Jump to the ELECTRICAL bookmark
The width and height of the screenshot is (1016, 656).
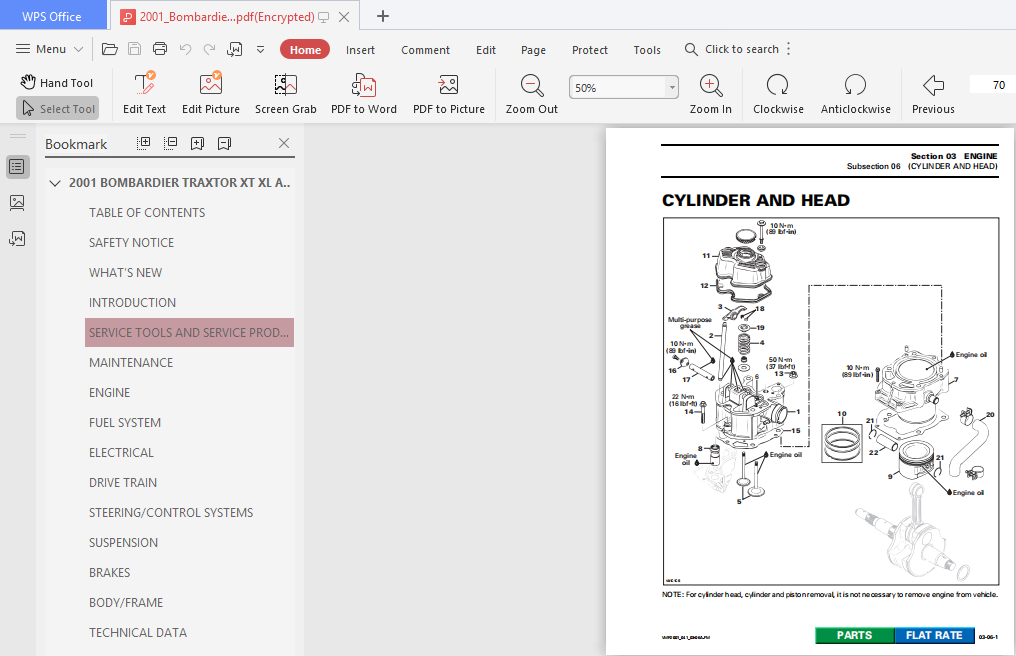121,452
